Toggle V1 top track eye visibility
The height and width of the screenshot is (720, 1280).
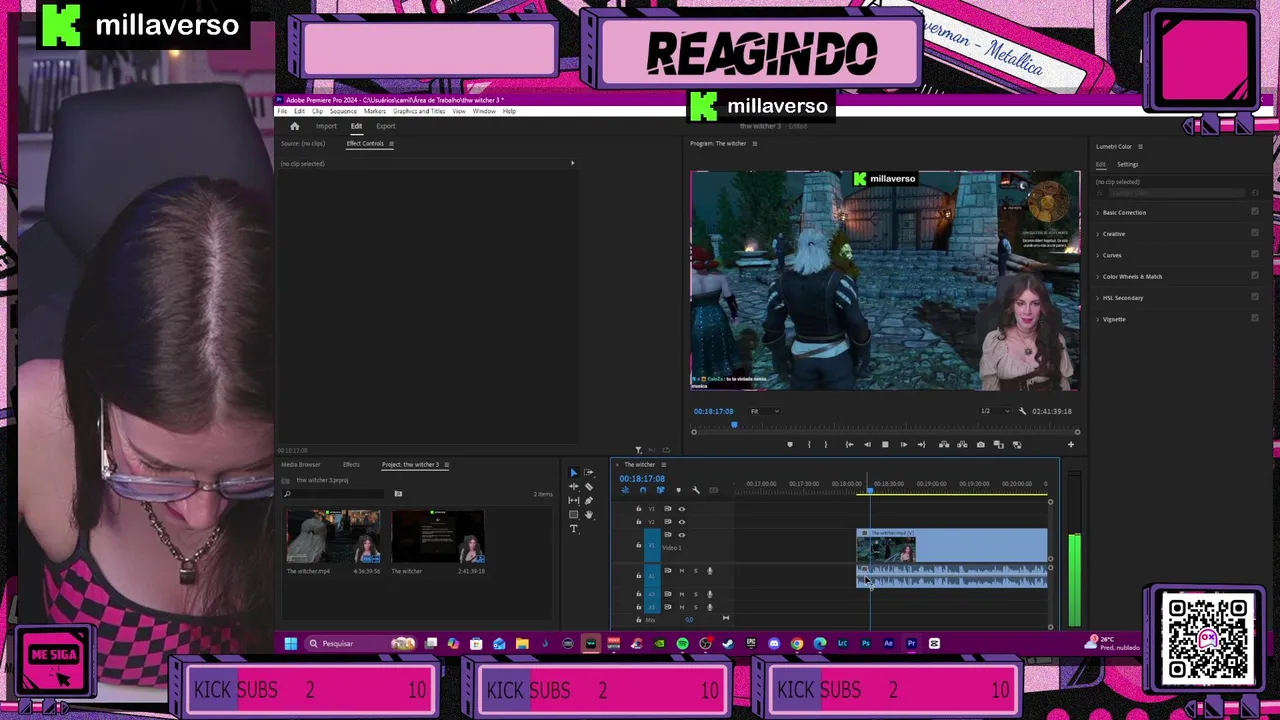pos(682,509)
